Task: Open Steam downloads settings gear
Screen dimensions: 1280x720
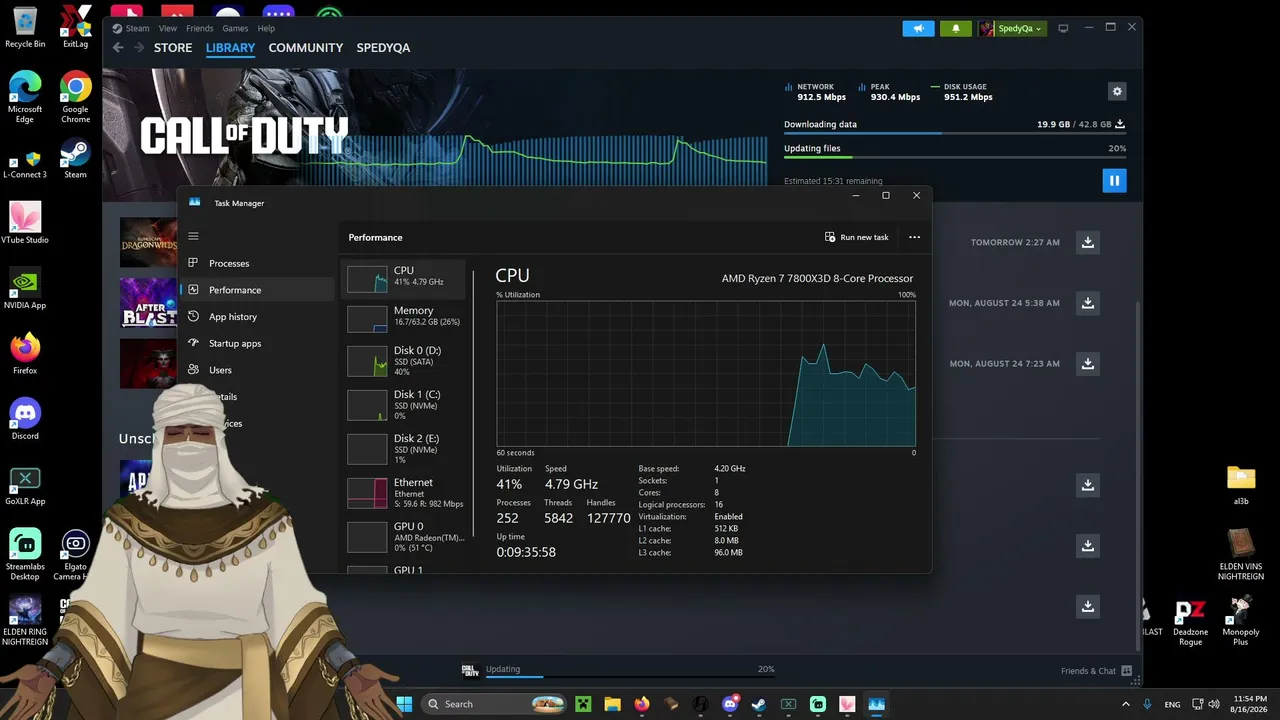Action: (1117, 92)
